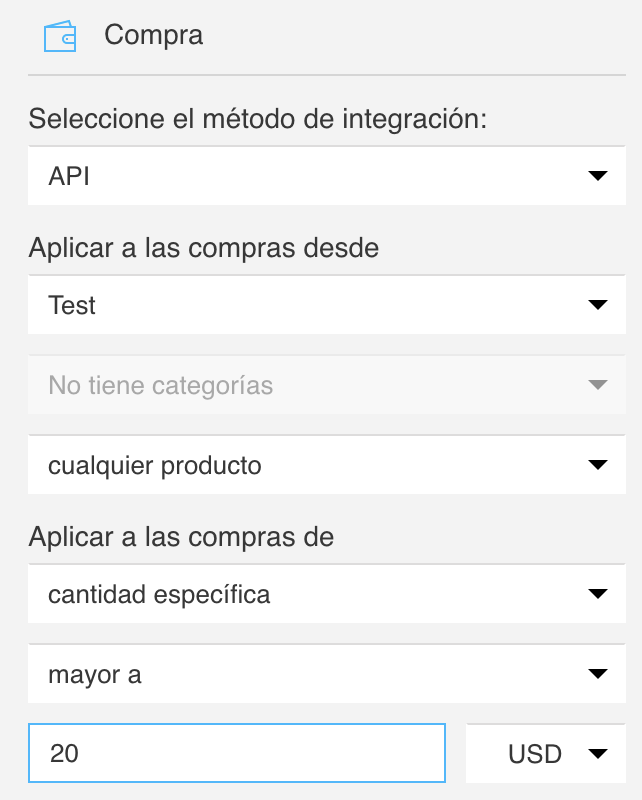Click the disabled No tiene categorías dropdown

coord(327,385)
